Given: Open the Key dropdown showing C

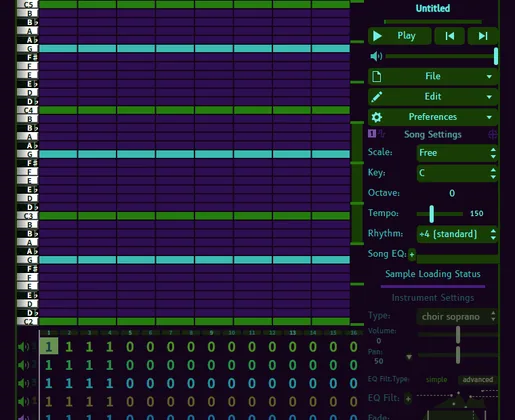Looking at the screenshot, I should pyautogui.click(x=457, y=173).
